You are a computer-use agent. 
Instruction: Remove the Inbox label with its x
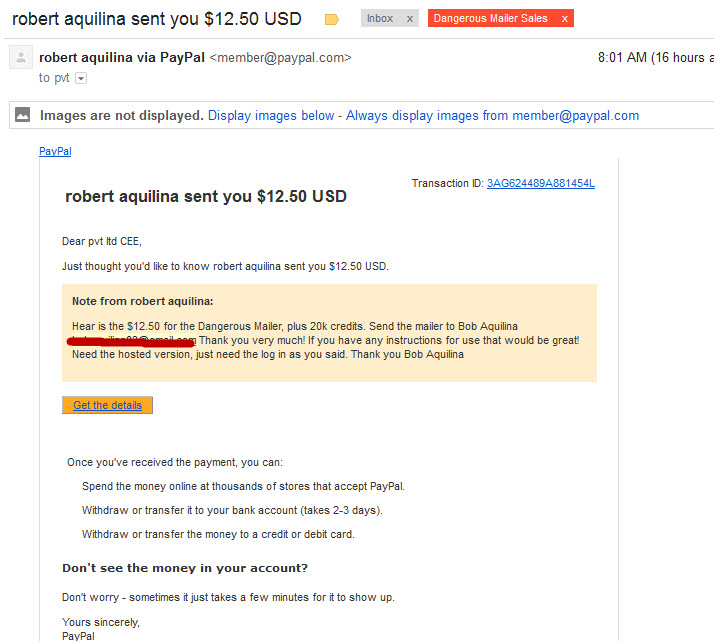click(x=410, y=19)
